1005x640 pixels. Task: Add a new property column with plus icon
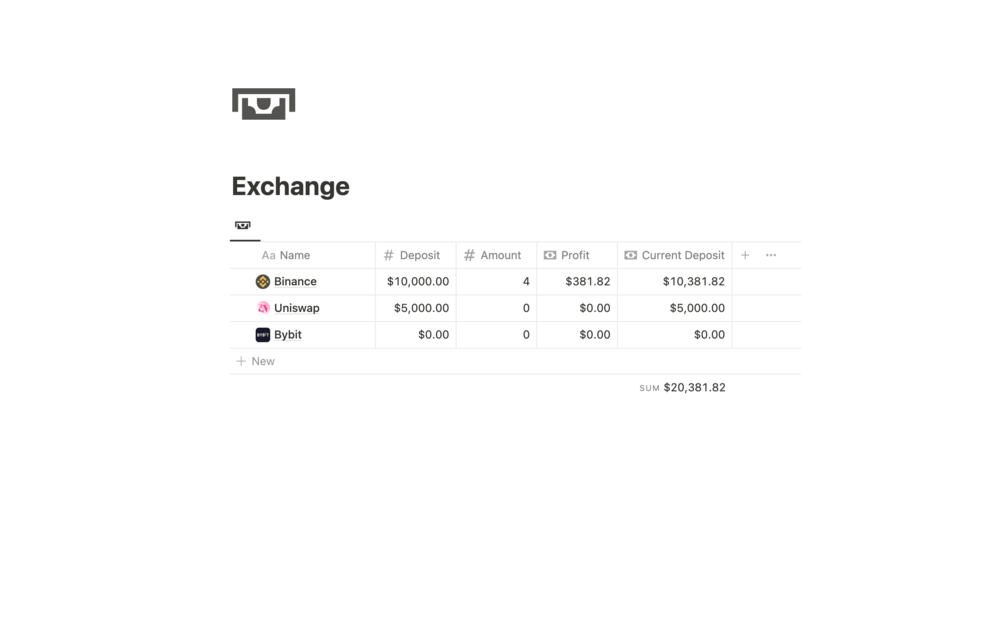(x=745, y=255)
